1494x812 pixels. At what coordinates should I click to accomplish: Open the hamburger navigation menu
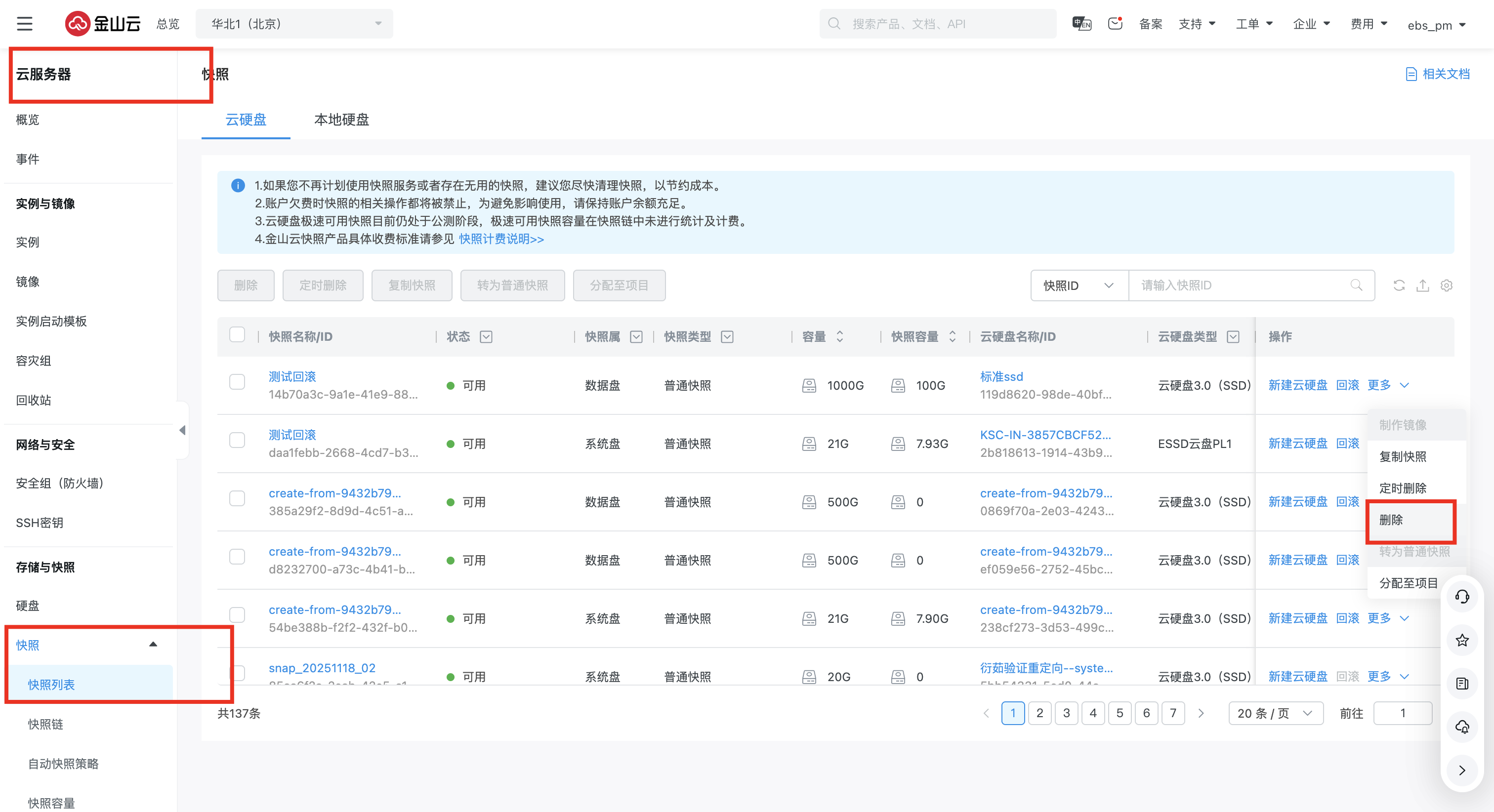pyautogui.click(x=24, y=24)
